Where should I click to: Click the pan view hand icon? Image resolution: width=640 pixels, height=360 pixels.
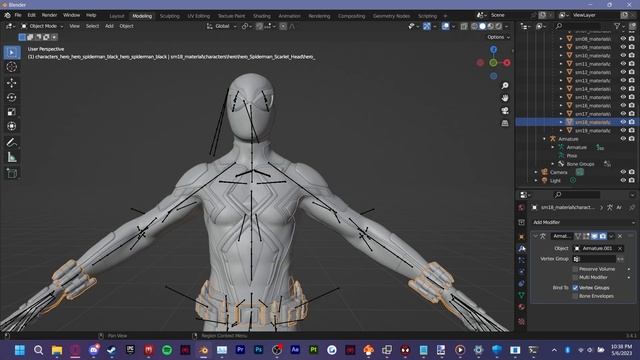click(505, 98)
